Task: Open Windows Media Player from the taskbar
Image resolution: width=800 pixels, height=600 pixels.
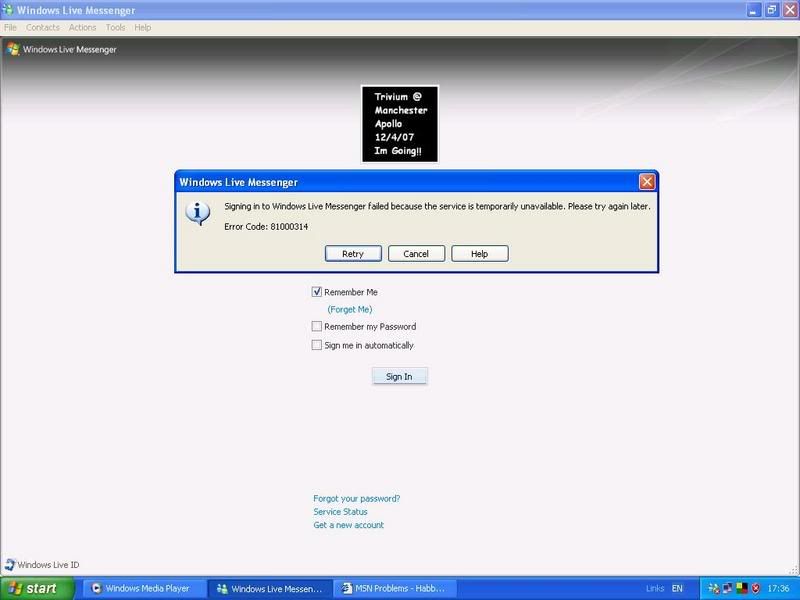Action: click(140, 588)
